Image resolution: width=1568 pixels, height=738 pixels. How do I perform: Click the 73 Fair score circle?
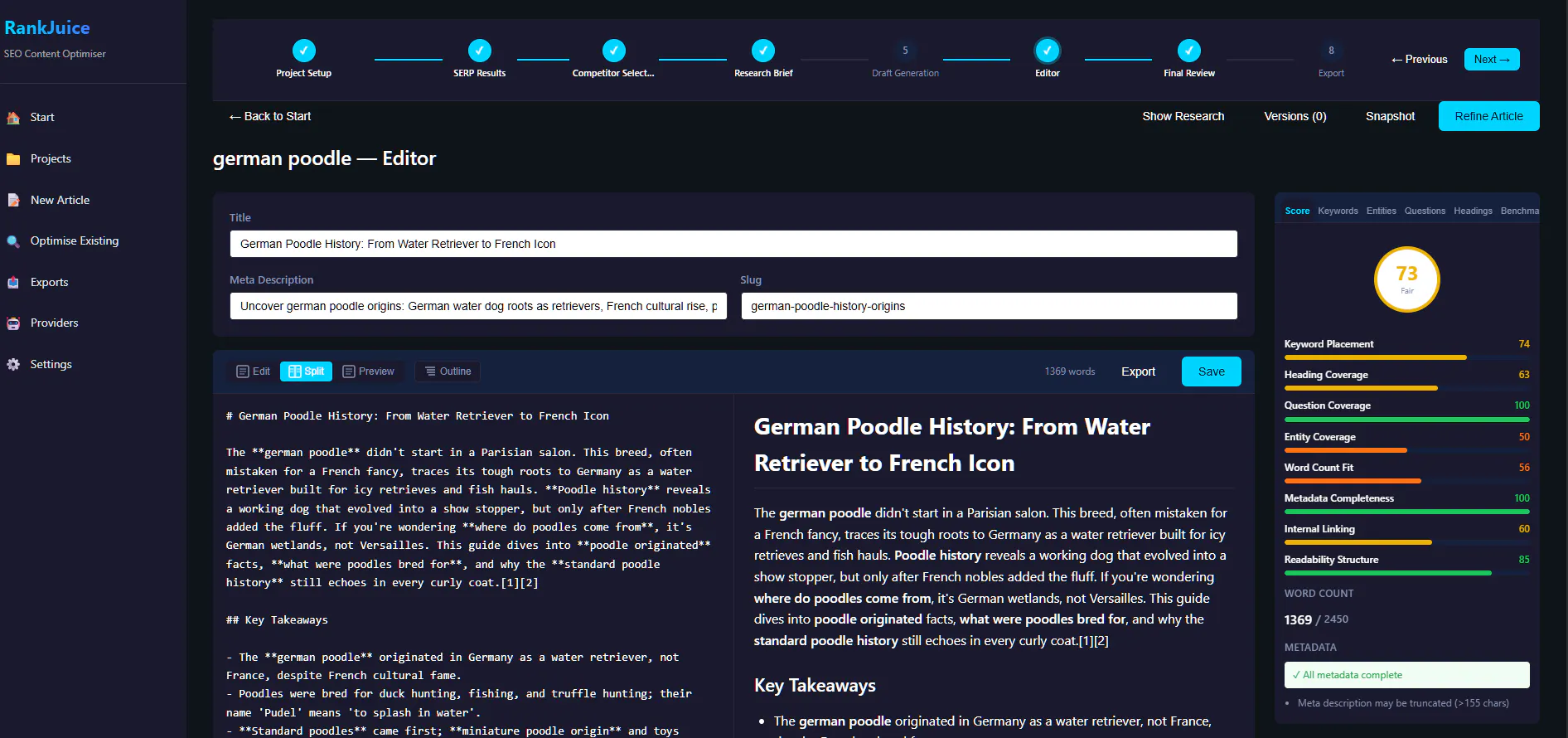click(x=1407, y=279)
